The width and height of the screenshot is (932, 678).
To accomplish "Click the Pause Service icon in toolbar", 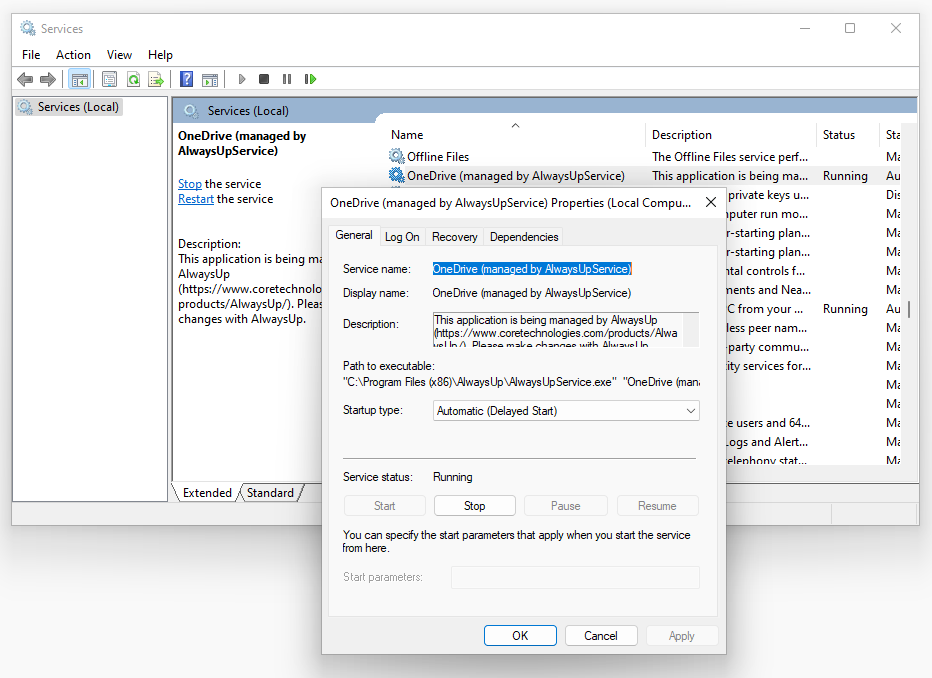I will tap(287, 79).
